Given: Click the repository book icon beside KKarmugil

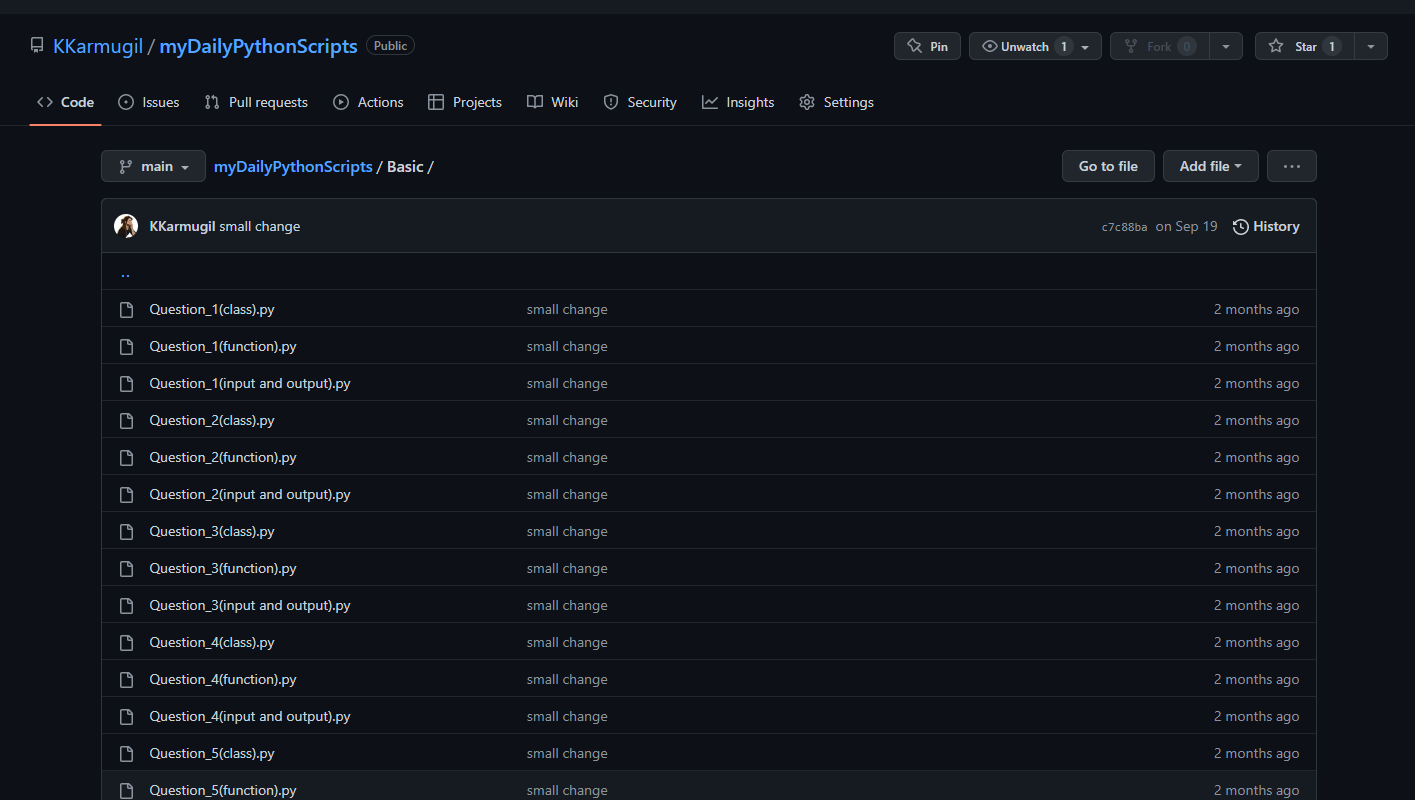Looking at the screenshot, I should coord(37,46).
